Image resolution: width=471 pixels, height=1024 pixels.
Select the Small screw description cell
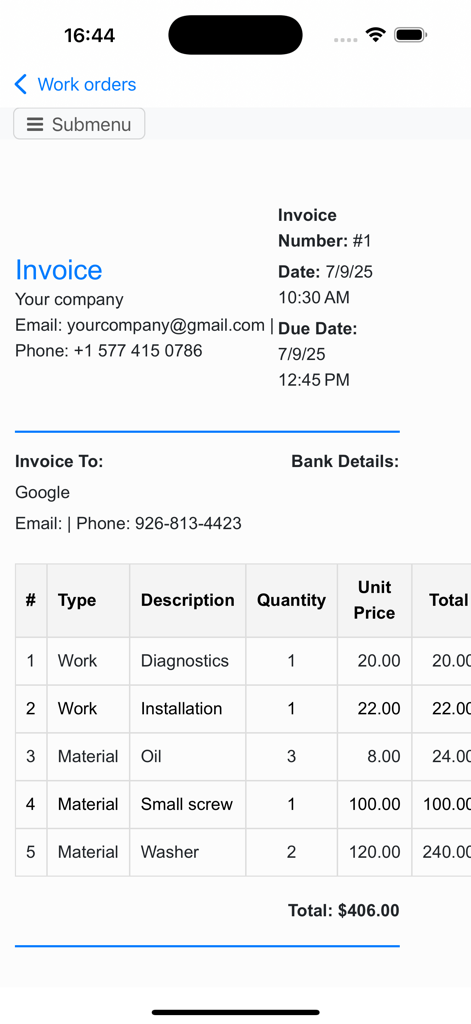pyautogui.click(x=187, y=804)
